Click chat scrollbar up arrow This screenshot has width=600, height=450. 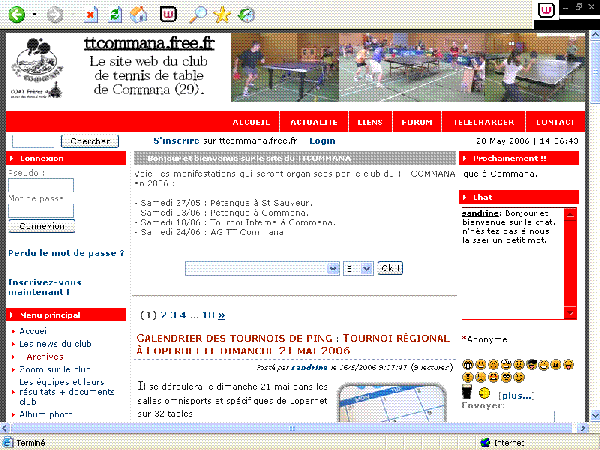[570, 215]
